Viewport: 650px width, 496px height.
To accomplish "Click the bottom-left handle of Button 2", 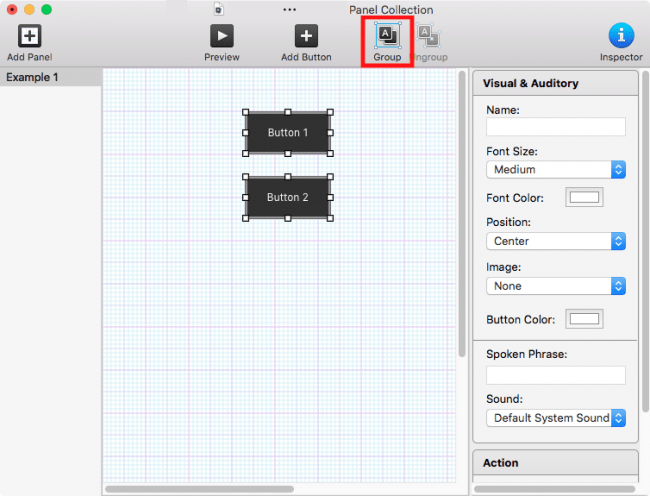I will pyautogui.click(x=245, y=218).
